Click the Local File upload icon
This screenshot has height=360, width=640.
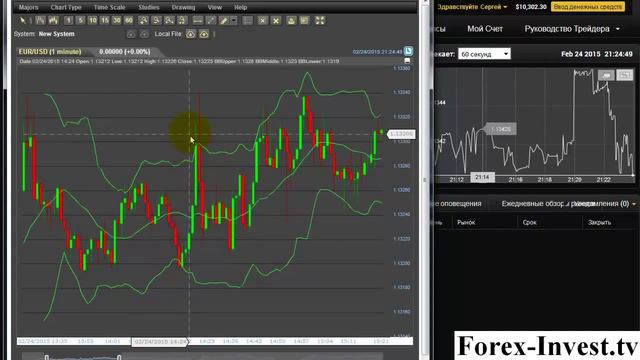tap(191, 34)
